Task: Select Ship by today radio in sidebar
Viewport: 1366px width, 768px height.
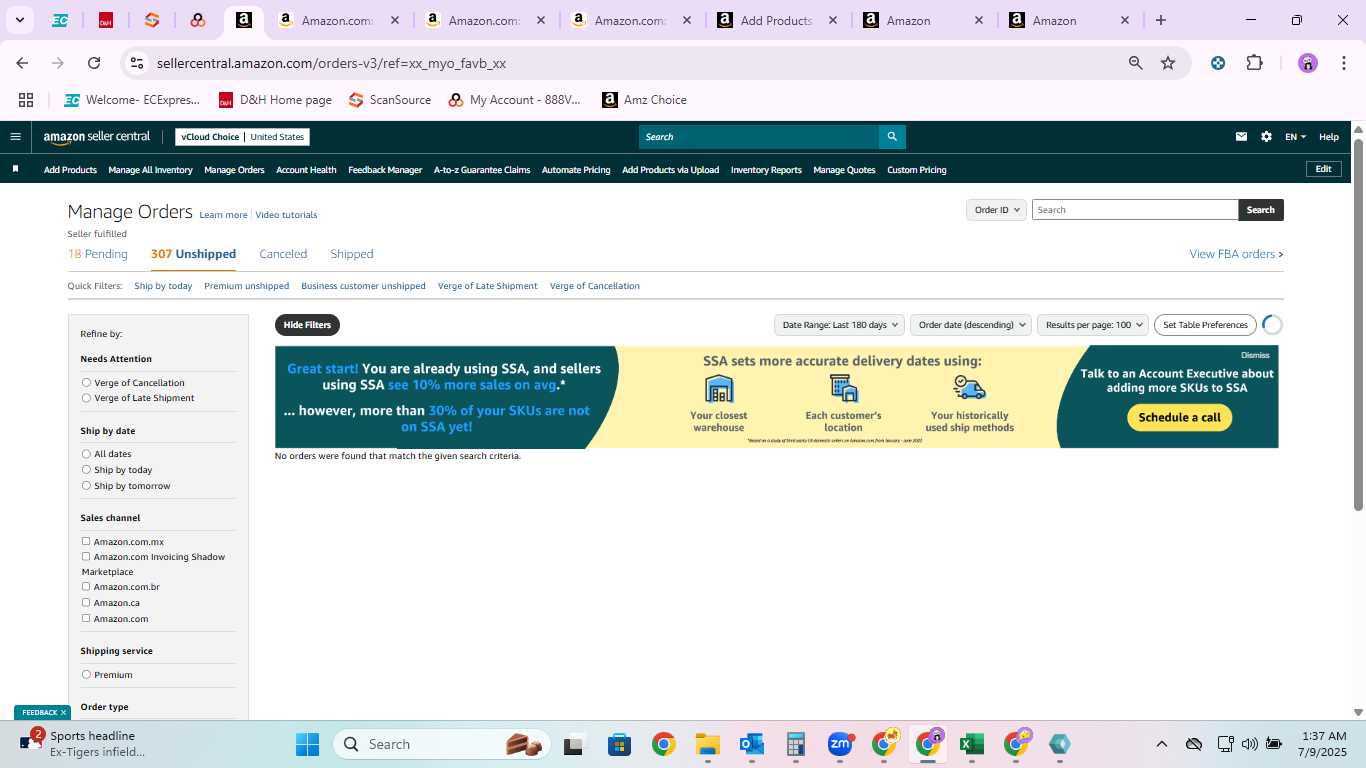Action: [x=86, y=470]
